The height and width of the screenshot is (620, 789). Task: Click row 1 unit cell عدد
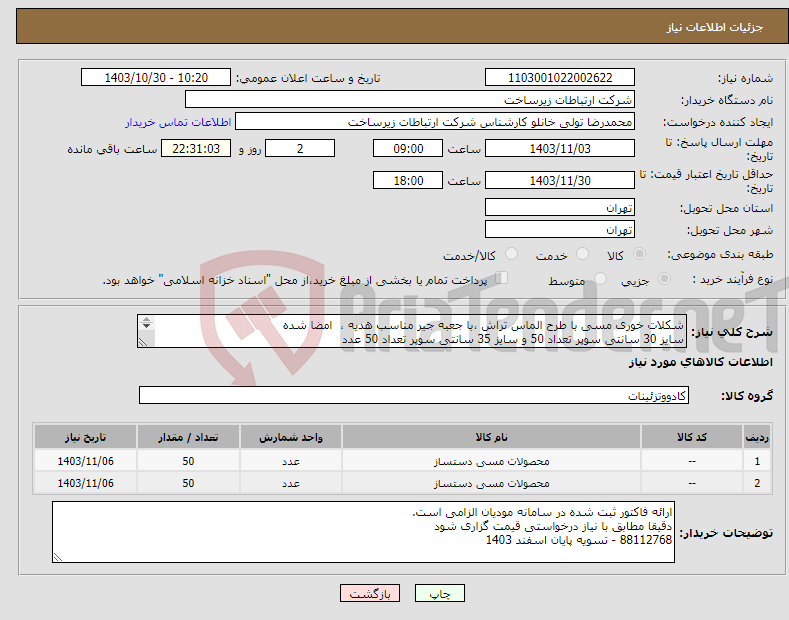pyautogui.click(x=291, y=461)
